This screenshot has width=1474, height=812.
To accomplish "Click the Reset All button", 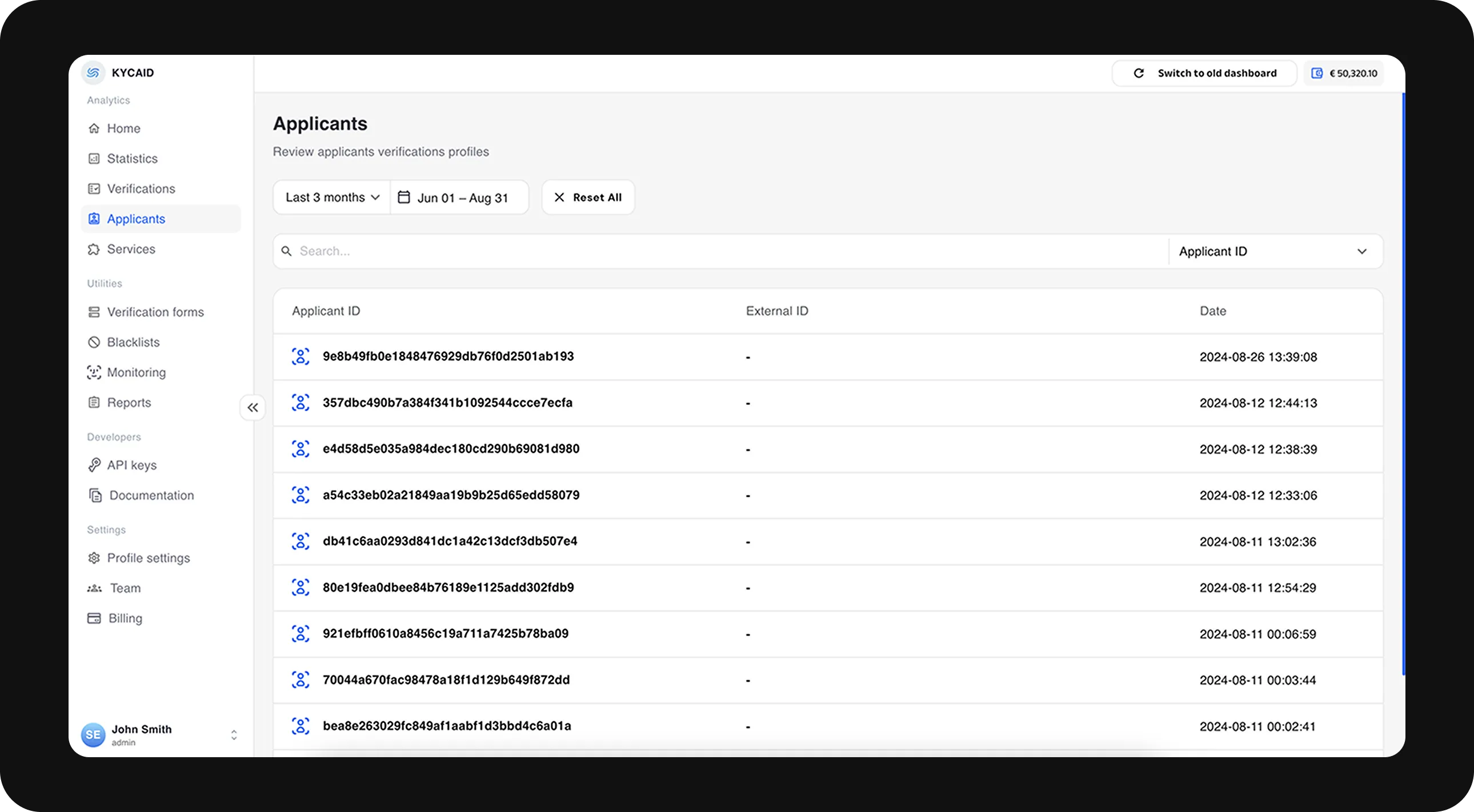I will coord(588,197).
